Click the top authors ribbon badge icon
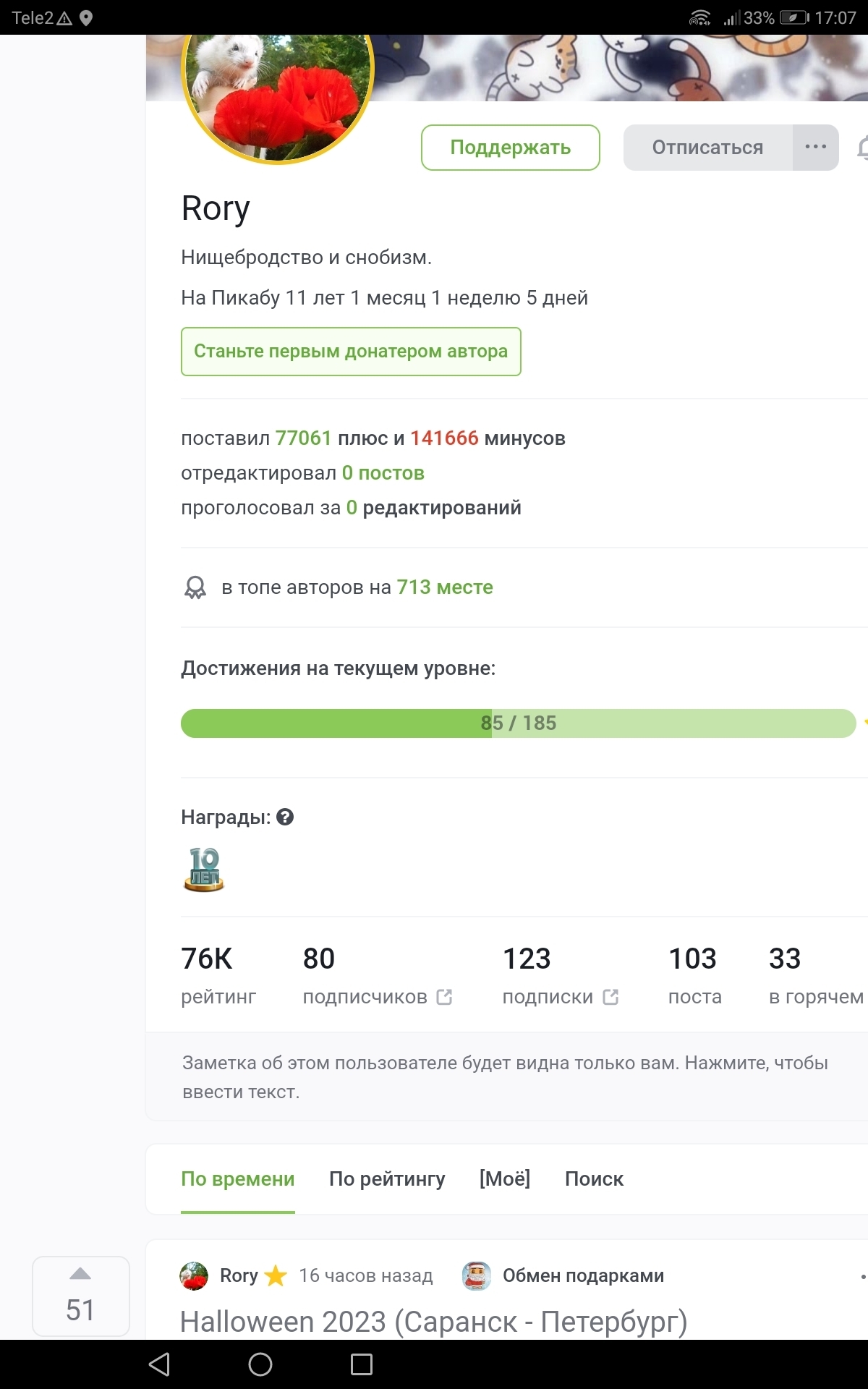The width and height of the screenshot is (868, 1389). pos(195,587)
